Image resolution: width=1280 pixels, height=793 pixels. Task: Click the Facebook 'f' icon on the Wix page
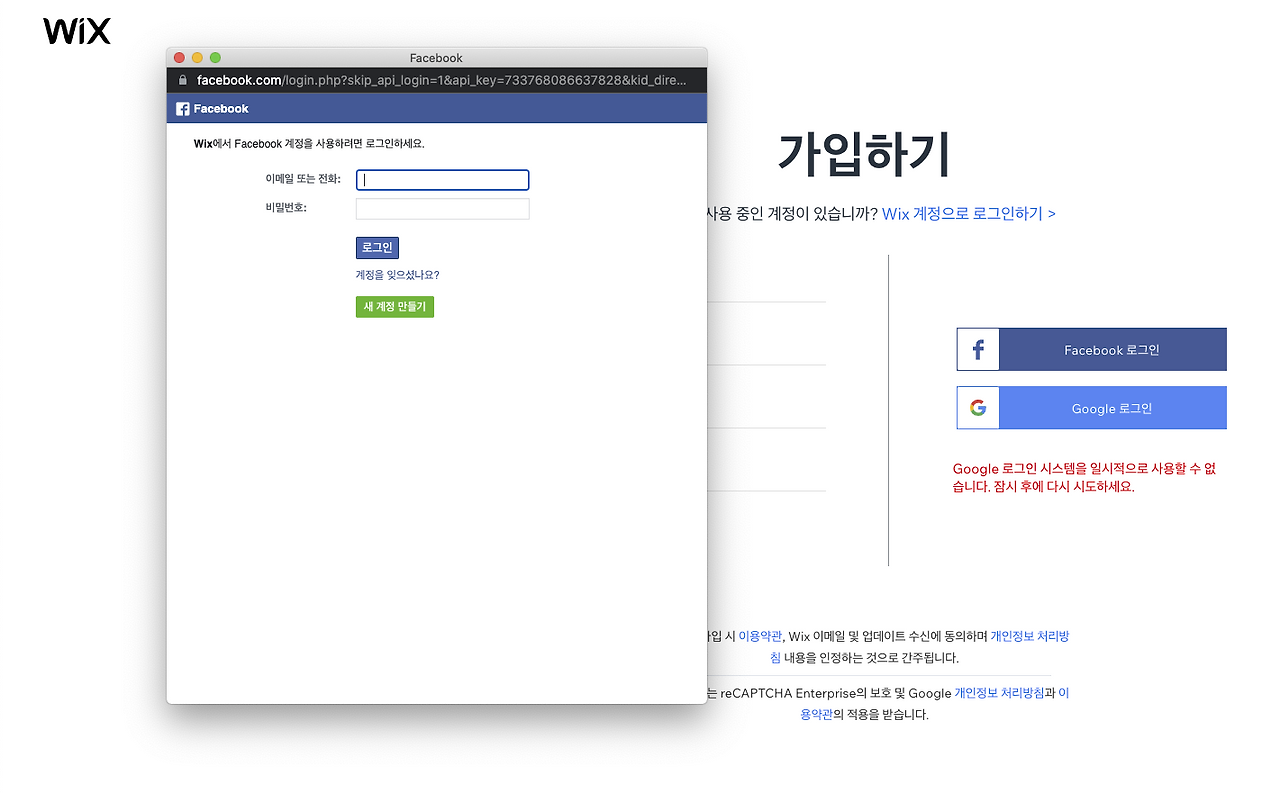(x=978, y=350)
